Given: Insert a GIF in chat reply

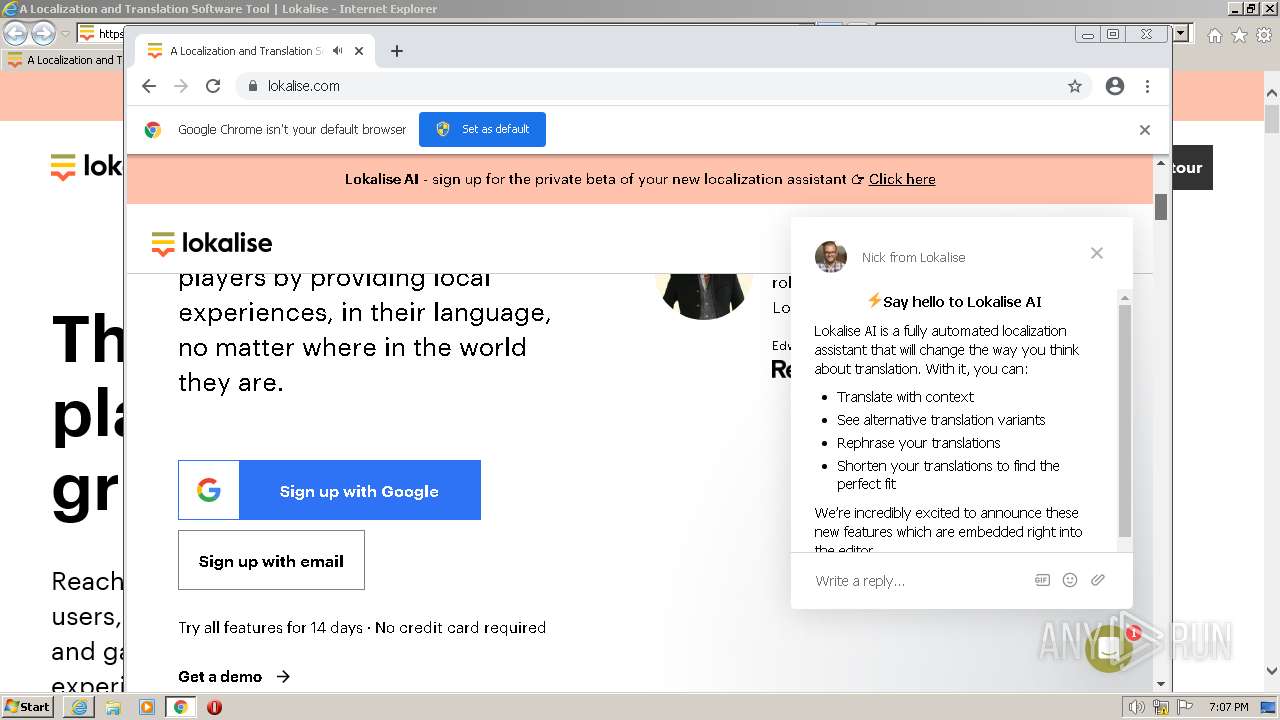Looking at the screenshot, I should [x=1042, y=580].
